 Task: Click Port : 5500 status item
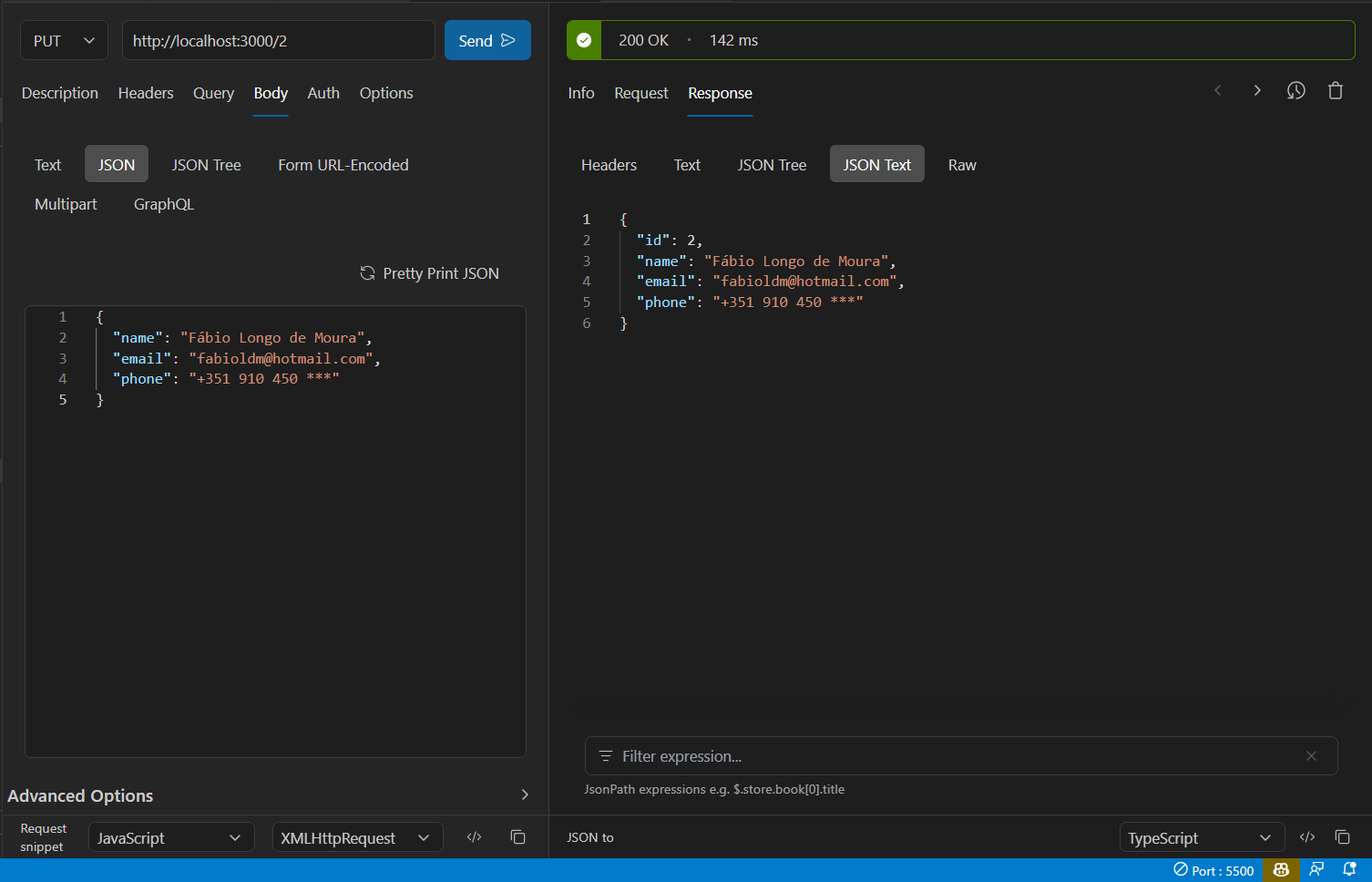1213,870
